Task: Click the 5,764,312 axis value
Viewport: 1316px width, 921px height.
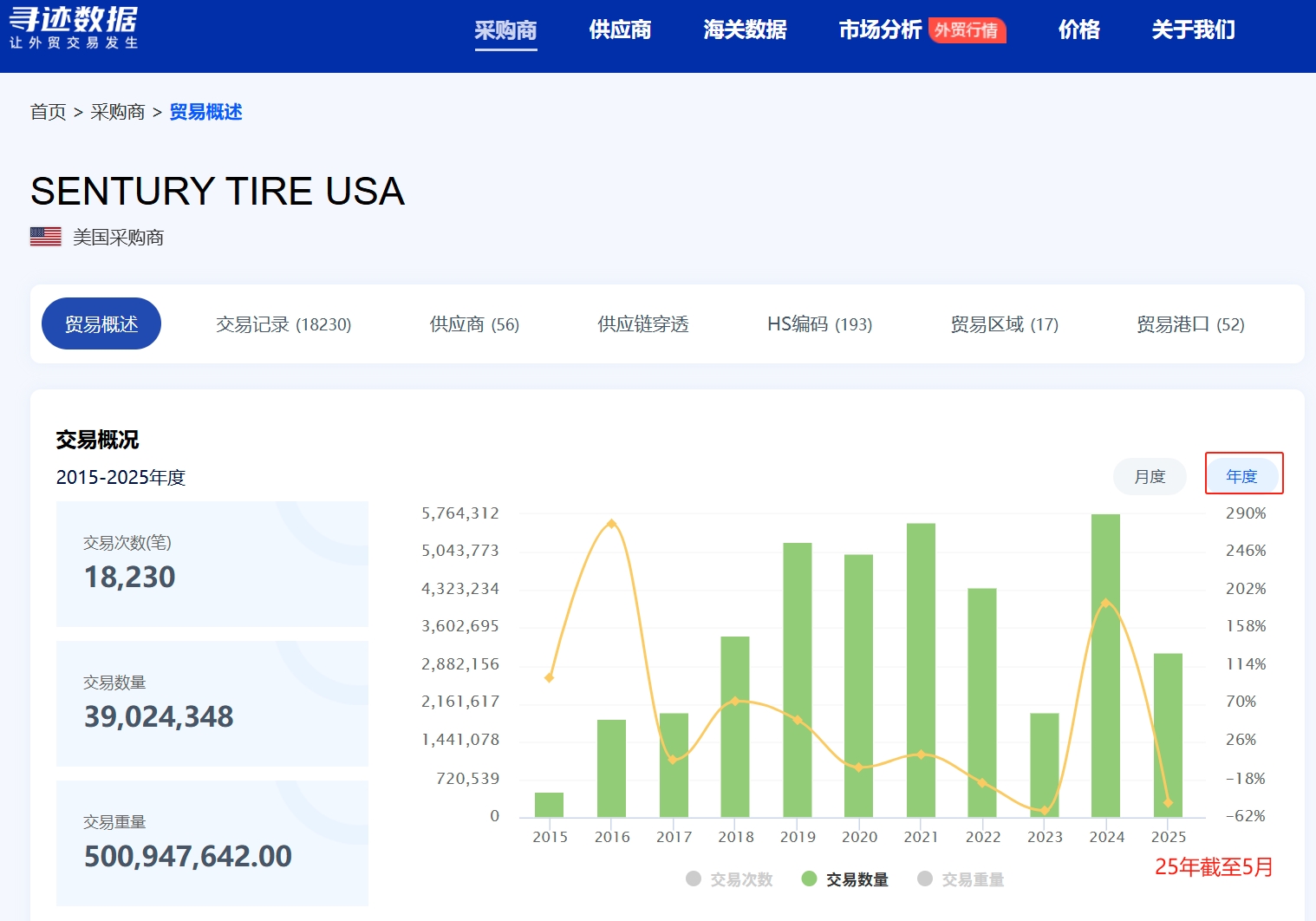Action: 460,513
